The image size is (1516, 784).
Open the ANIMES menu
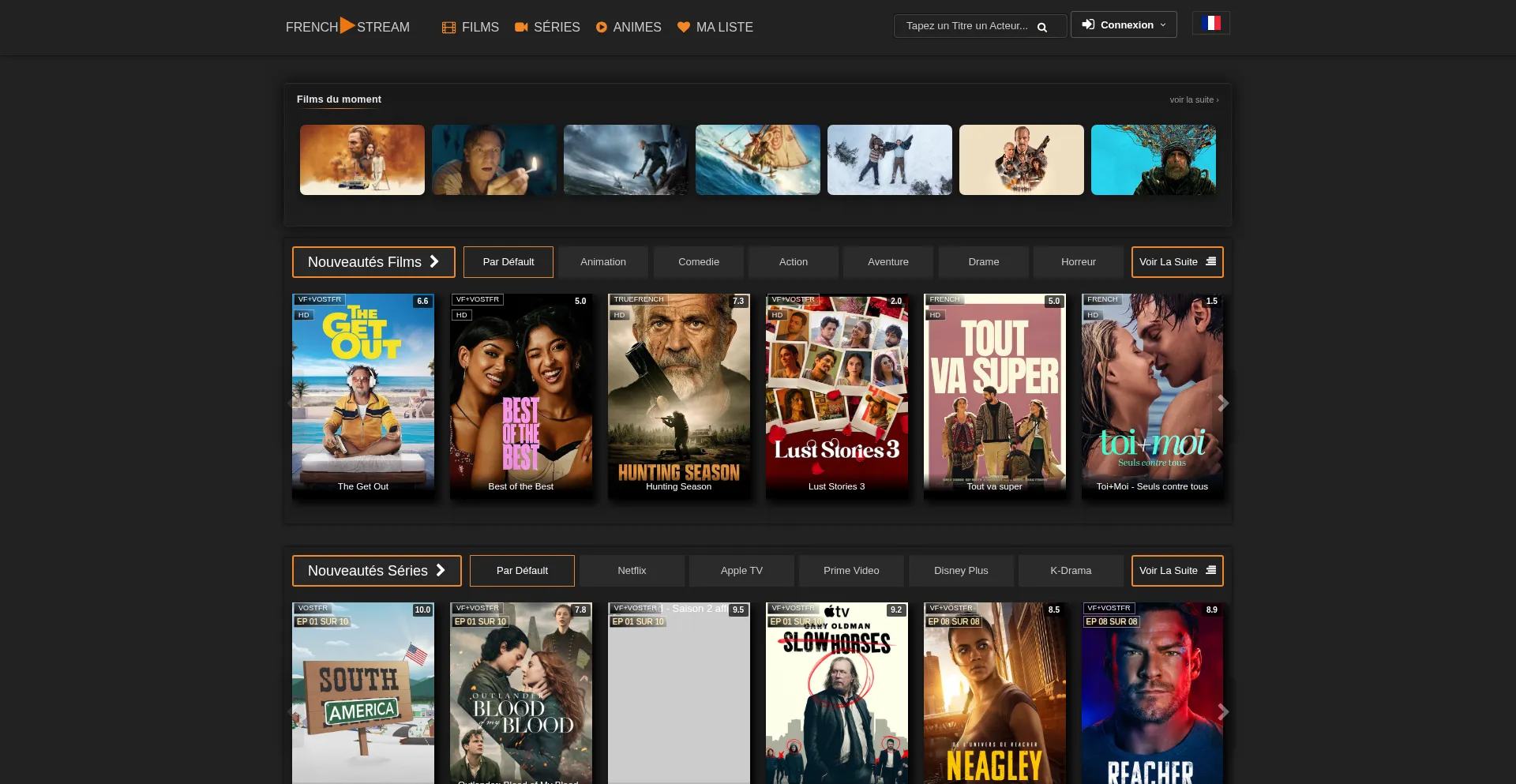(x=629, y=28)
